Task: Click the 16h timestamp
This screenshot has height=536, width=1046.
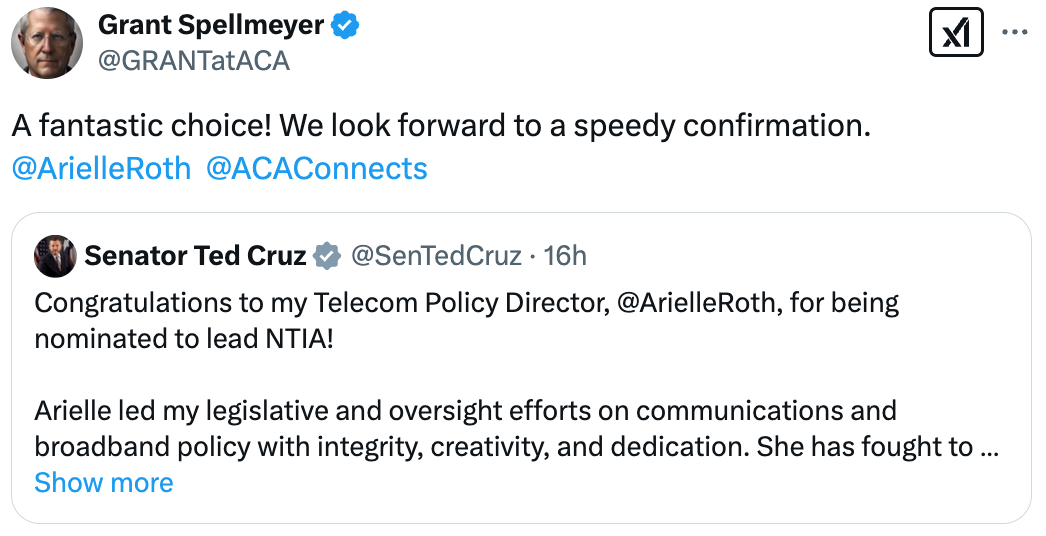Action: 565,256
